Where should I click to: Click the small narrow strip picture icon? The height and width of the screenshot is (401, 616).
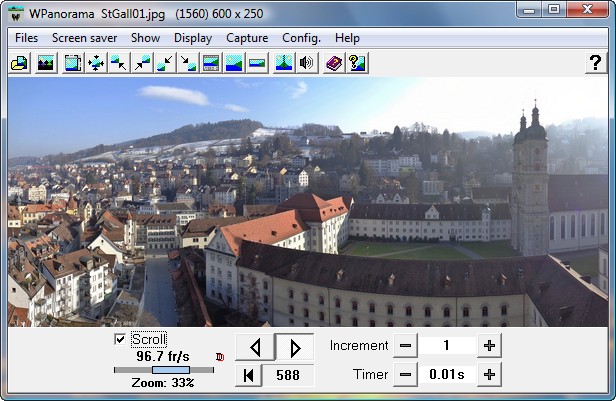tap(257, 63)
